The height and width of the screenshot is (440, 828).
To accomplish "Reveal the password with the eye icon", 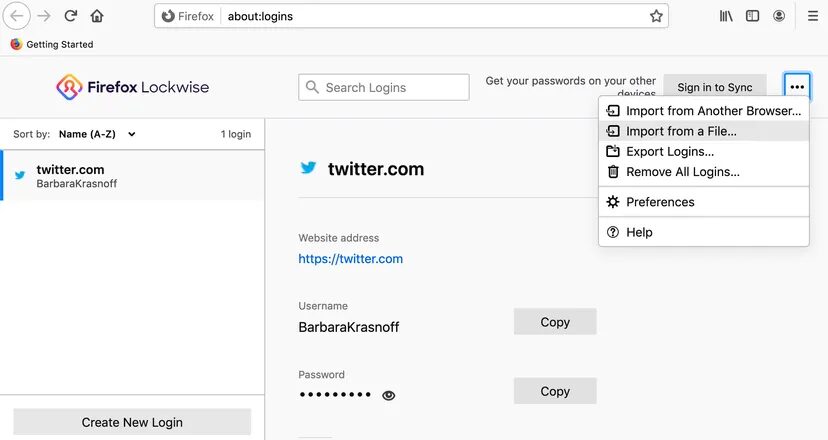I will 389,395.
